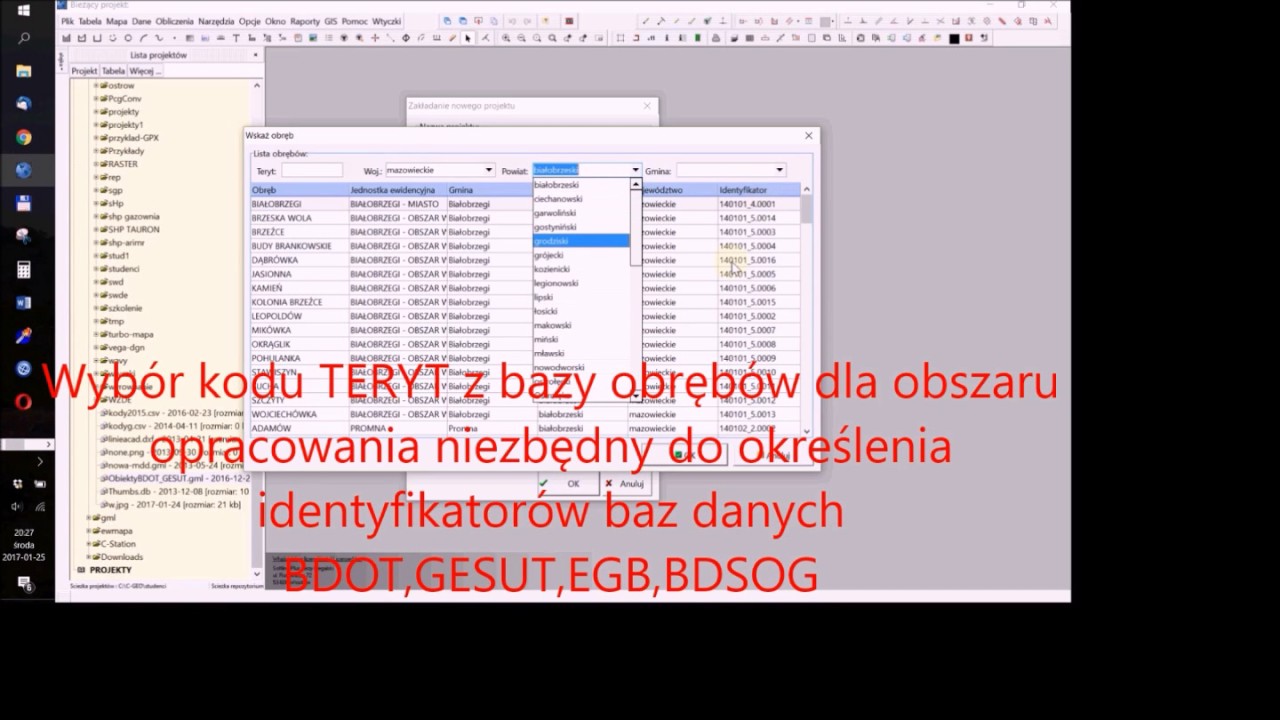Expand the RASTER folder node

[96, 164]
